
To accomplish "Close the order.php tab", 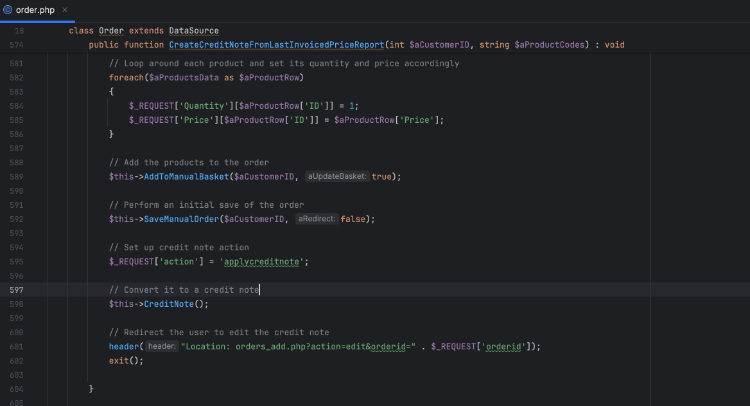I will (x=65, y=10).
